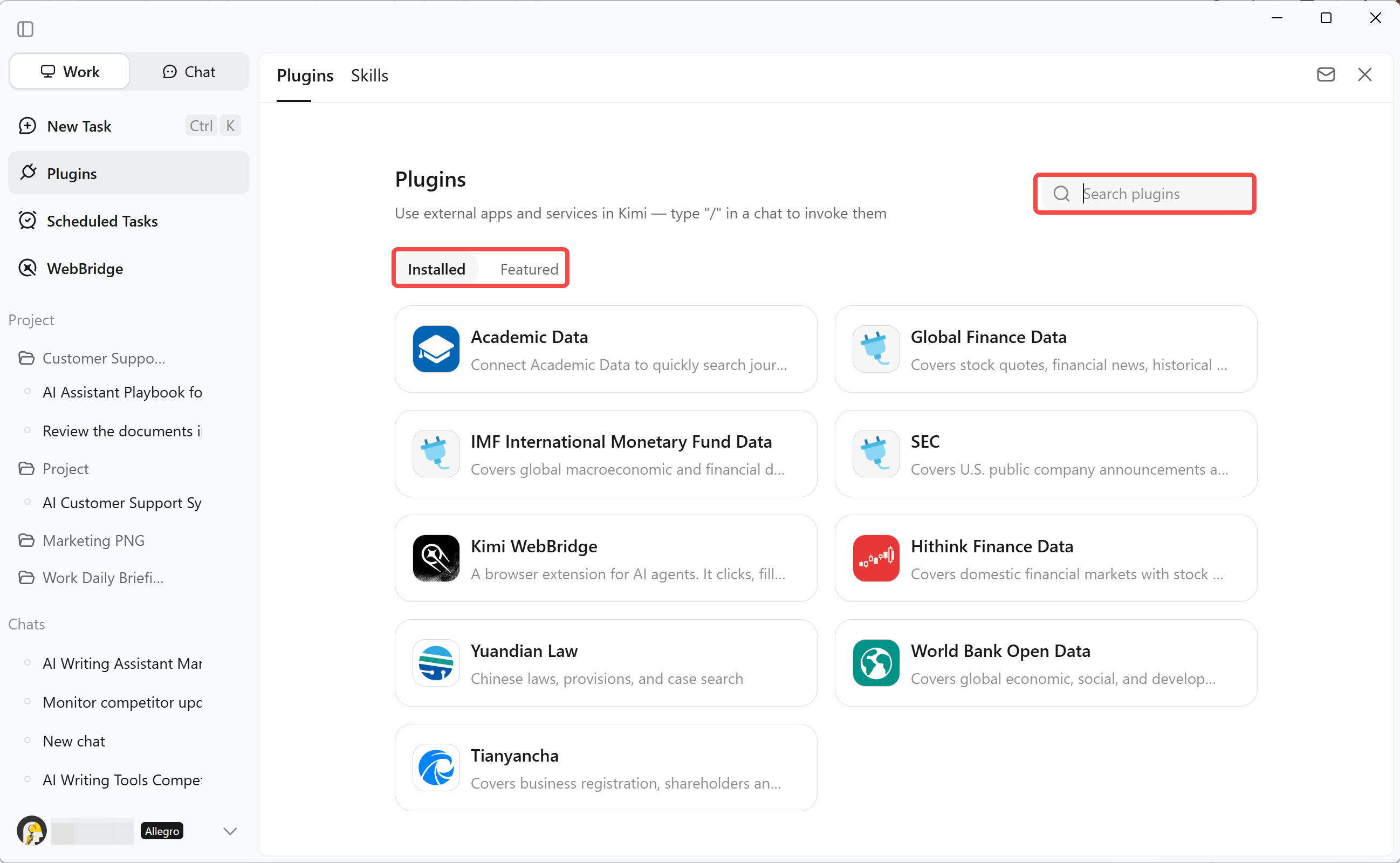Viewport: 1400px width, 863px height.
Task: Click the WebBridge icon in sidebar
Action: coord(28,268)
